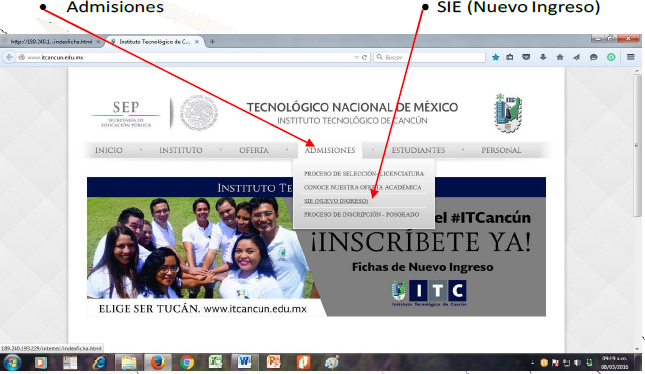645x374 pixels.
Task: Show hidden system tray icons arrow
Action: click(532, 362)
